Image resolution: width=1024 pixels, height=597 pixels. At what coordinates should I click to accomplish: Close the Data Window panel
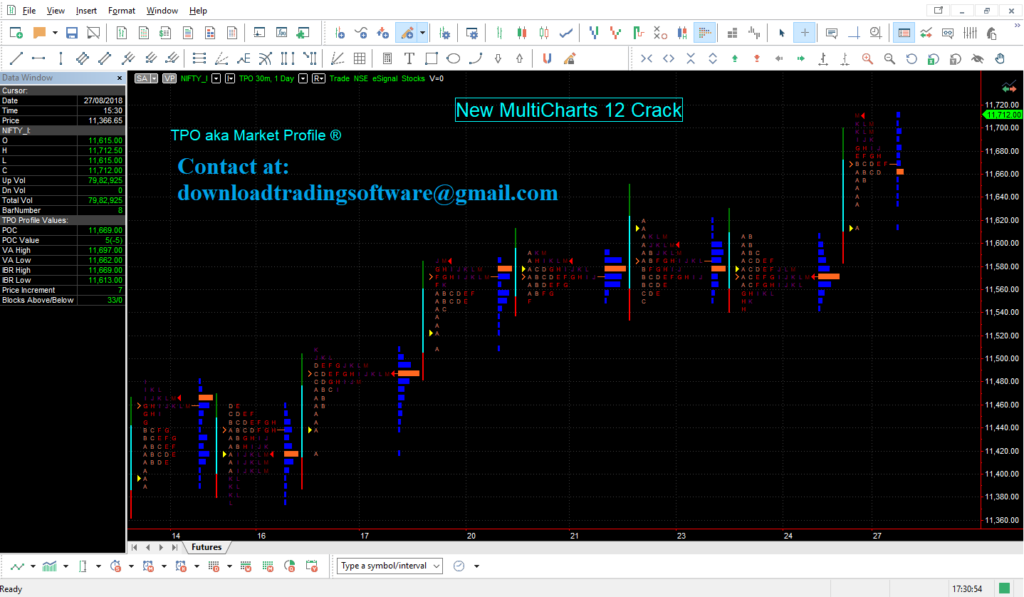[x=119, y=77]
